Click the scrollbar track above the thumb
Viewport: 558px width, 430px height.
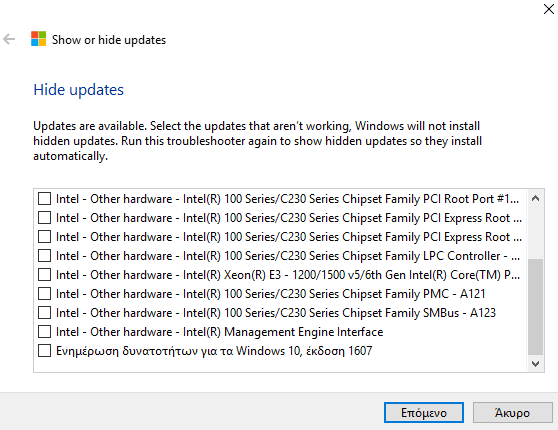coord(535,233)
